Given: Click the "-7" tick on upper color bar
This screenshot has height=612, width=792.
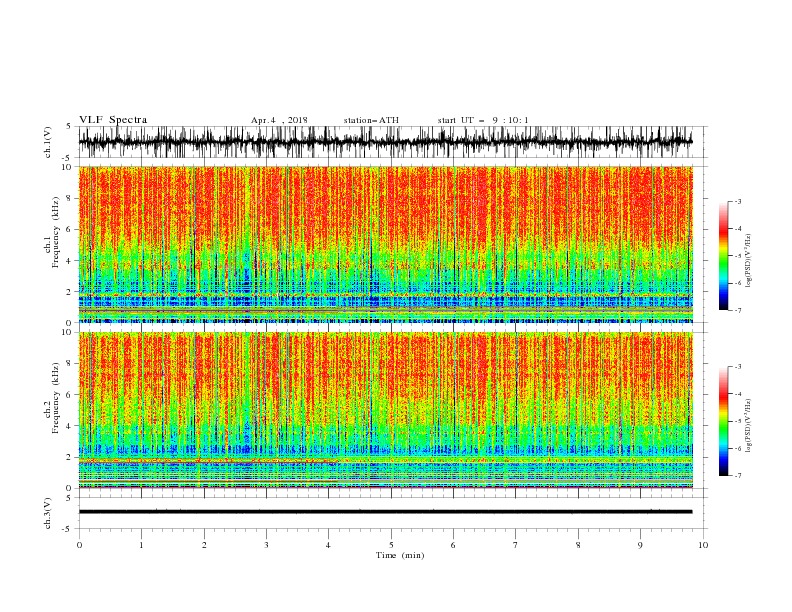Looking at the screenshot, I should pyautogui.click(x=737, y=310).
